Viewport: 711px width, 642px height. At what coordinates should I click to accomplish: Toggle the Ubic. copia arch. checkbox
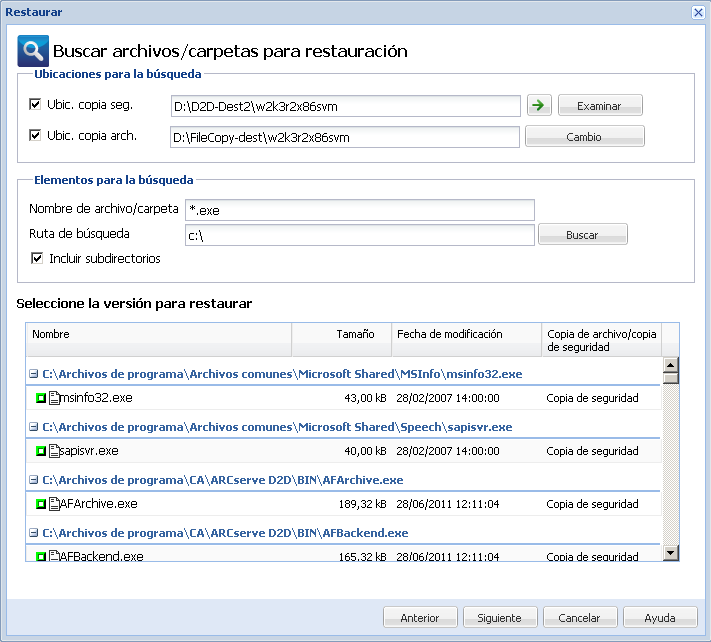click(x=36, y=135)
